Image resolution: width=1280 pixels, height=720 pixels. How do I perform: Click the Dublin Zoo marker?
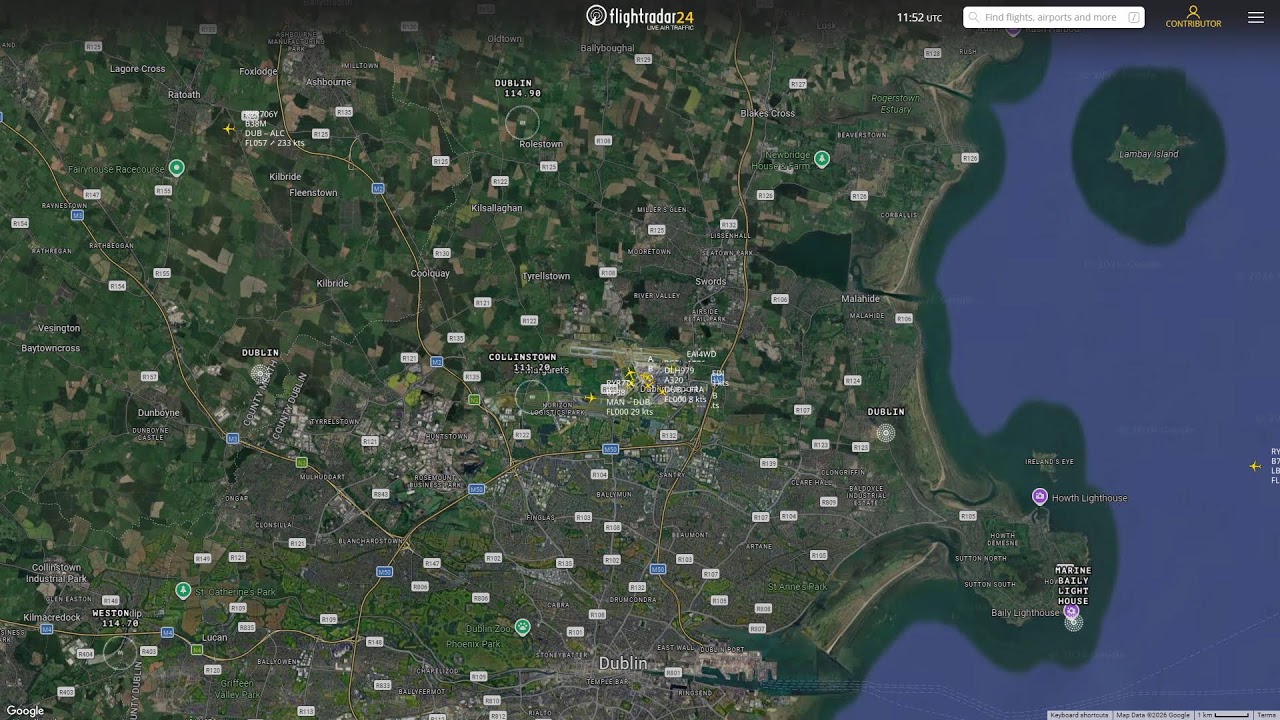pos(522,627)
